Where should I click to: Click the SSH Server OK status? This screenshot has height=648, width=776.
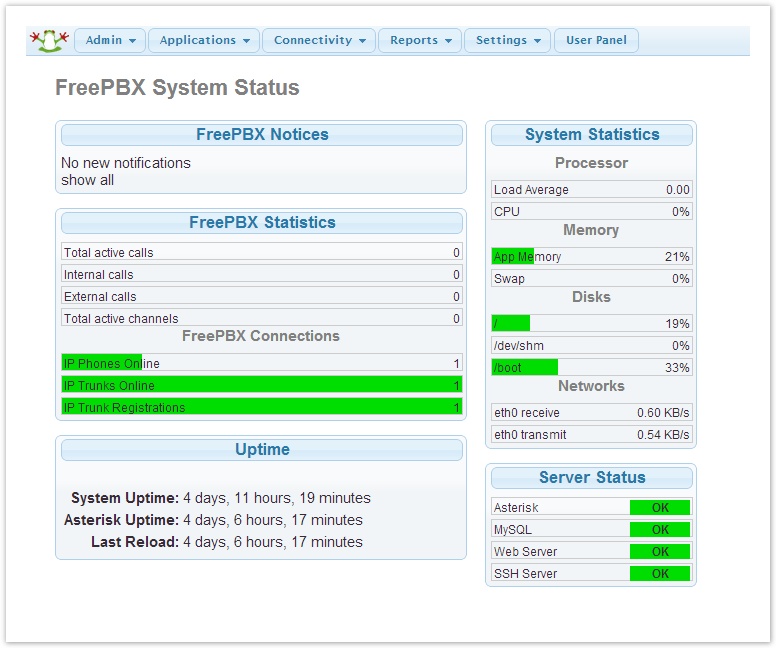point(660,574)
